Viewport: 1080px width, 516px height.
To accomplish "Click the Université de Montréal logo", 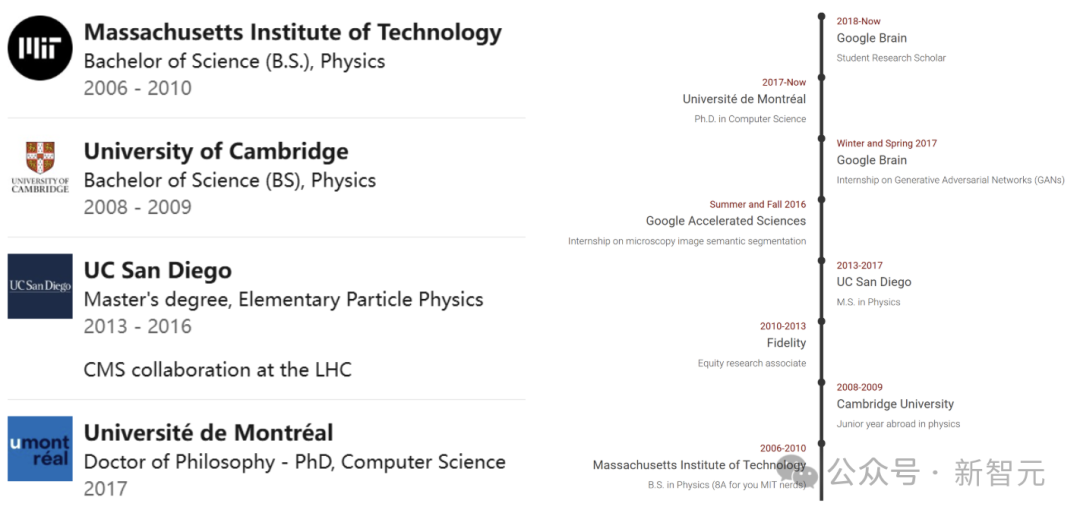I will [x=40, y=449].
